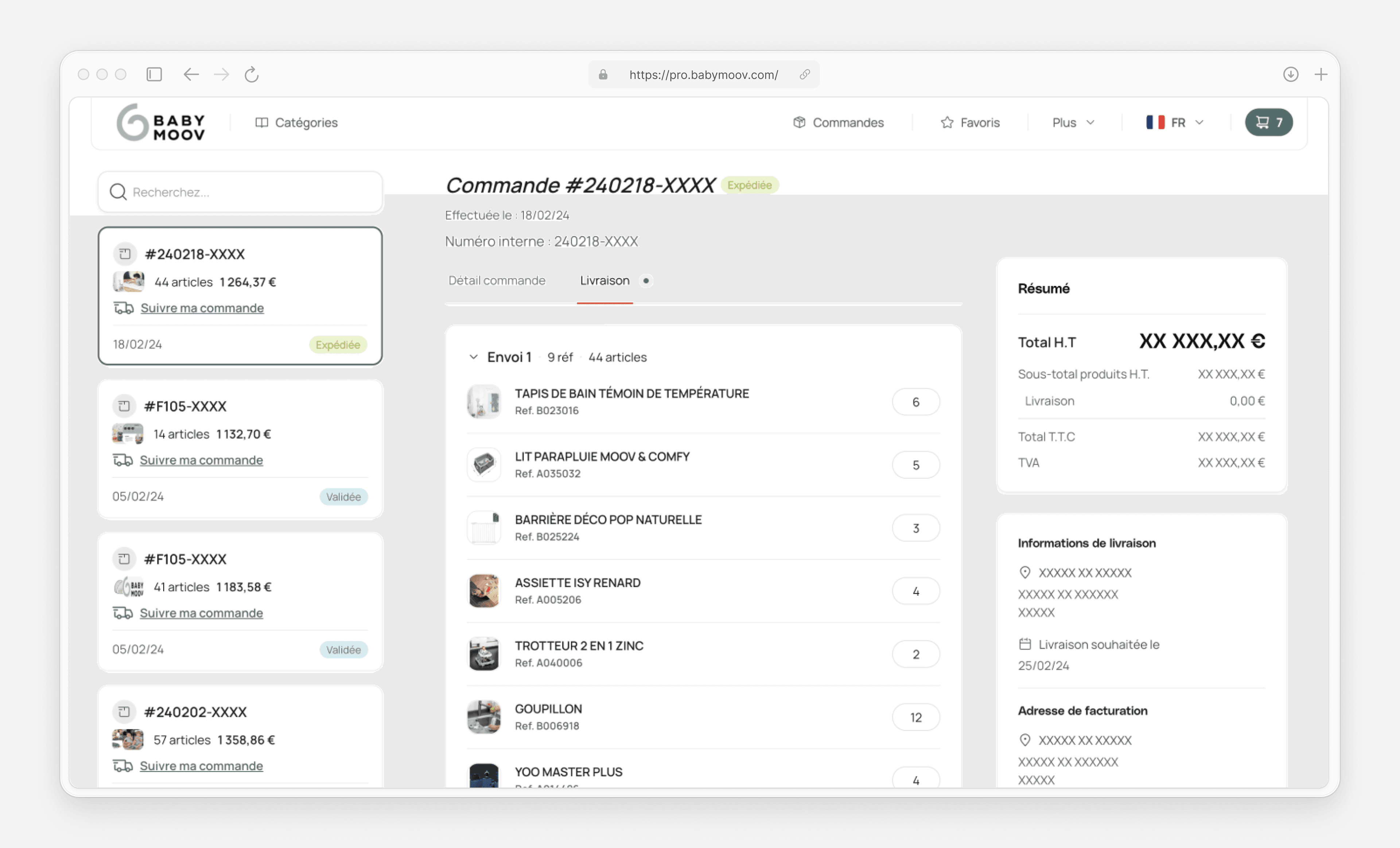Click the order icon beside #240218-XXXX
This screenshot has height=848, width=1400.
pos(125,254)
